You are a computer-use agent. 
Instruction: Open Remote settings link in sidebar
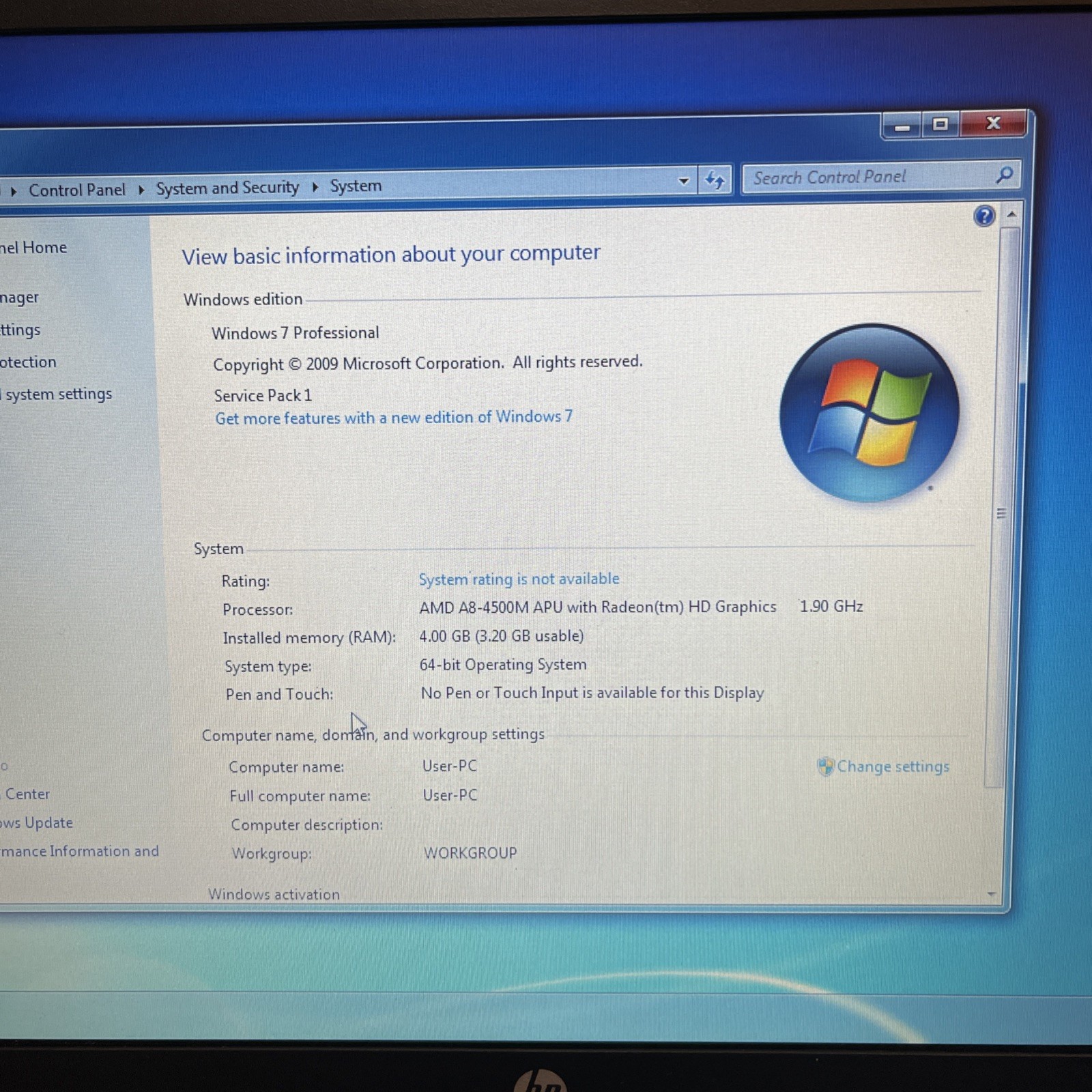[20, 330]
